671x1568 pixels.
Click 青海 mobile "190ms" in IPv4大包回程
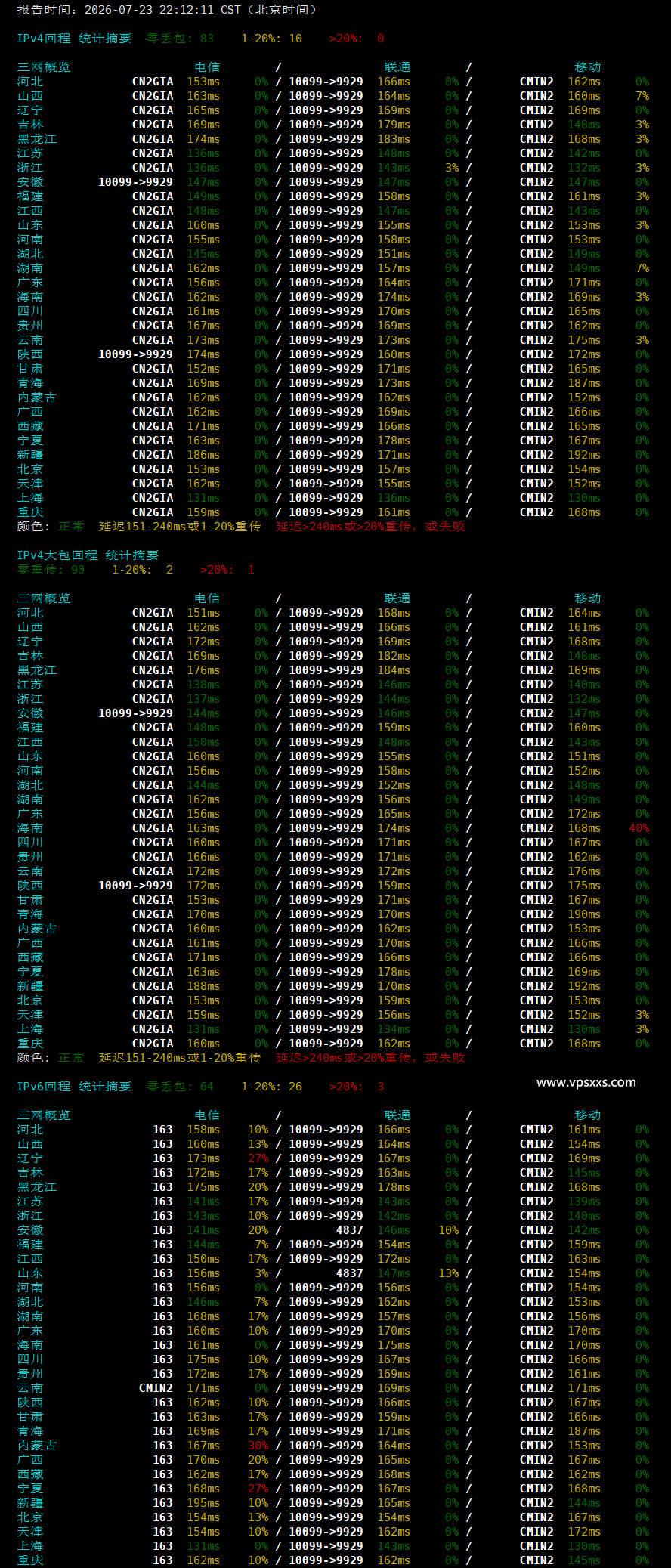pyautogui.click(x=584, y=914)
